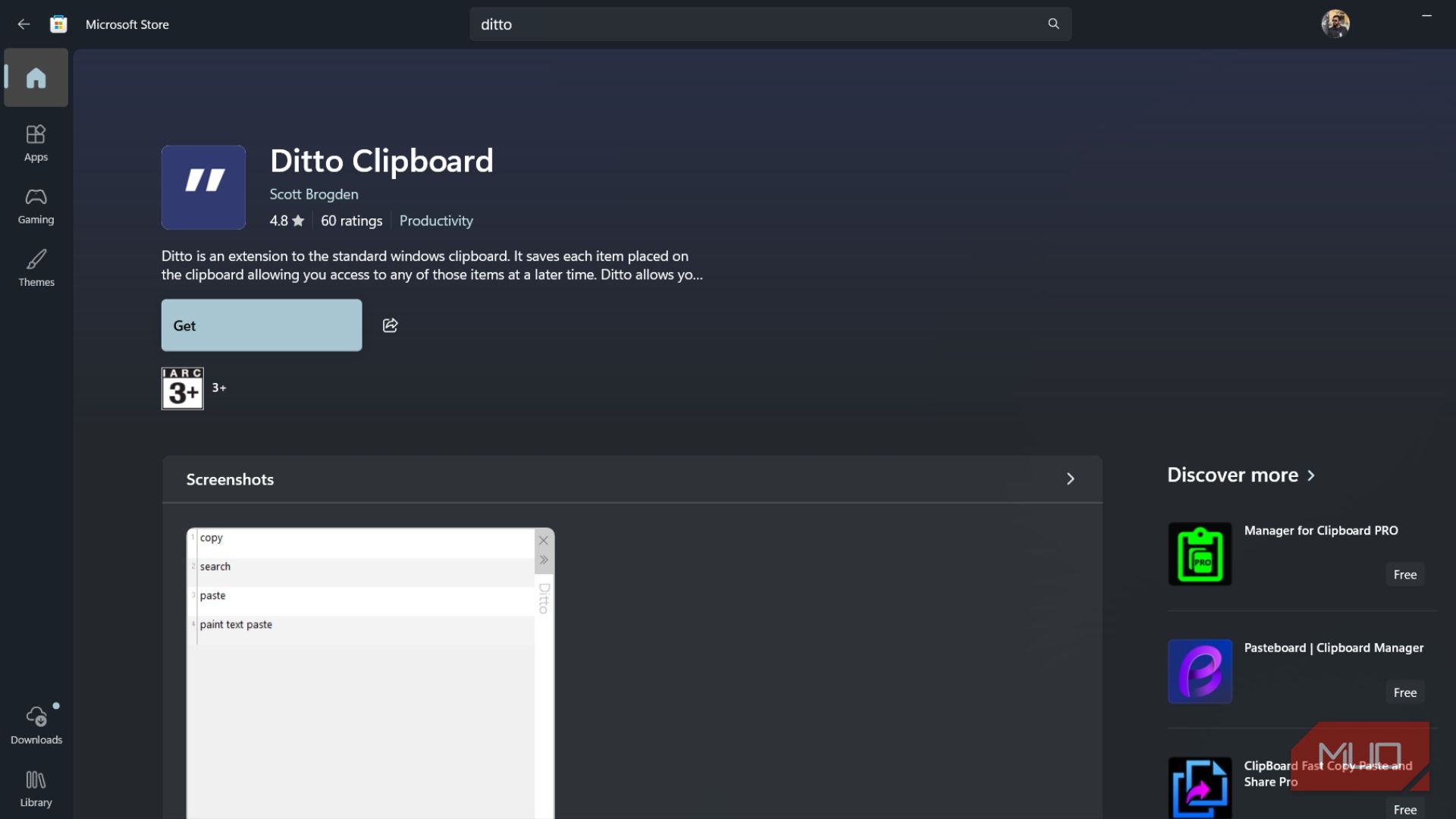
Task: Click the search magnifier icon
Action: point(1053,24)
